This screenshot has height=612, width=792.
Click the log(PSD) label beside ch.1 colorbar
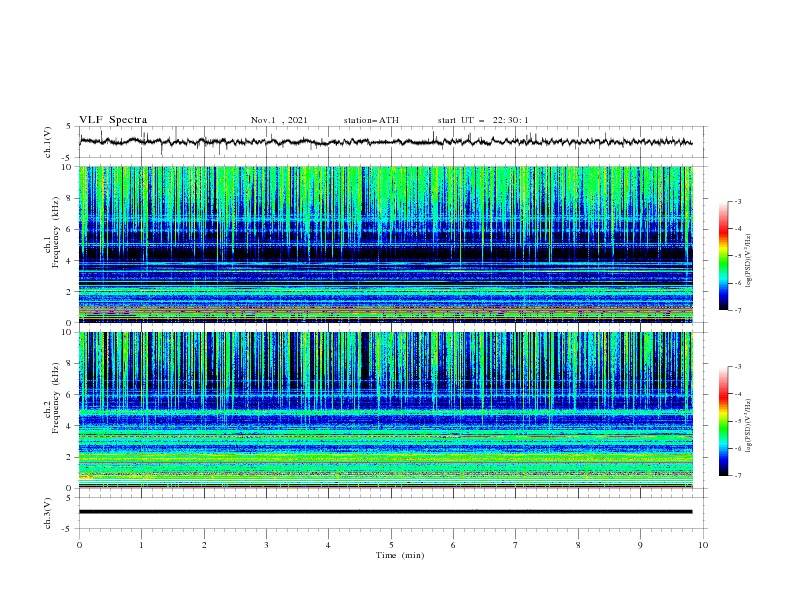pyautogui.click(x=749, y=261)
